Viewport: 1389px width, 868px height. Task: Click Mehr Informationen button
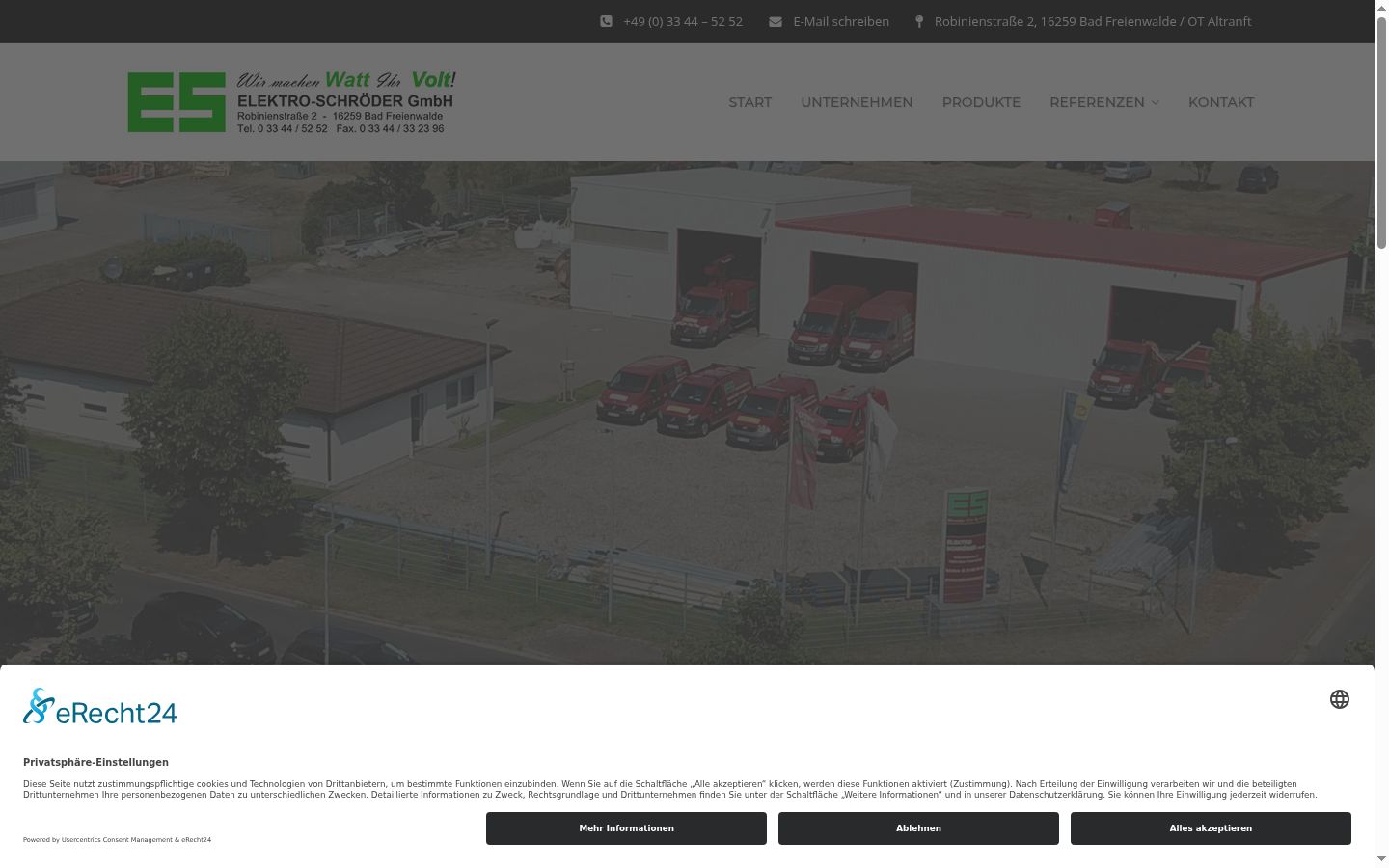click(x=626, y=828)
